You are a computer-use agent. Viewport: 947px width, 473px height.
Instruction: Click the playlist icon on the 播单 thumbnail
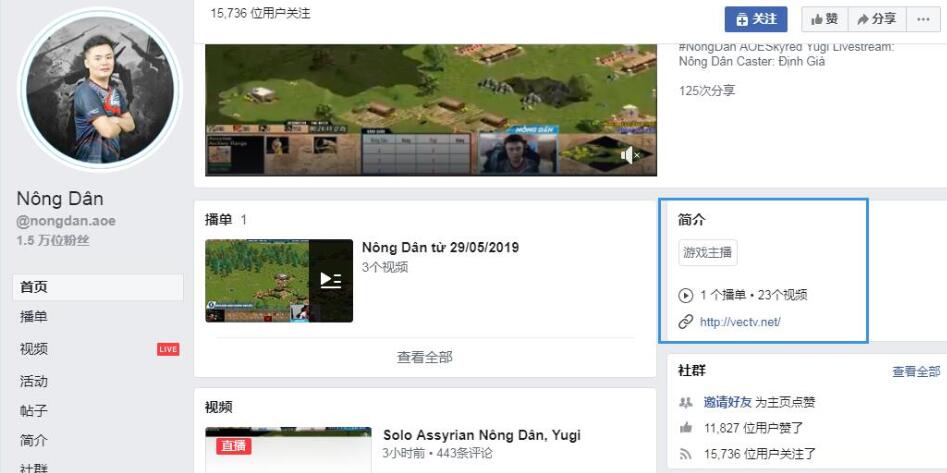click(330, 280)
